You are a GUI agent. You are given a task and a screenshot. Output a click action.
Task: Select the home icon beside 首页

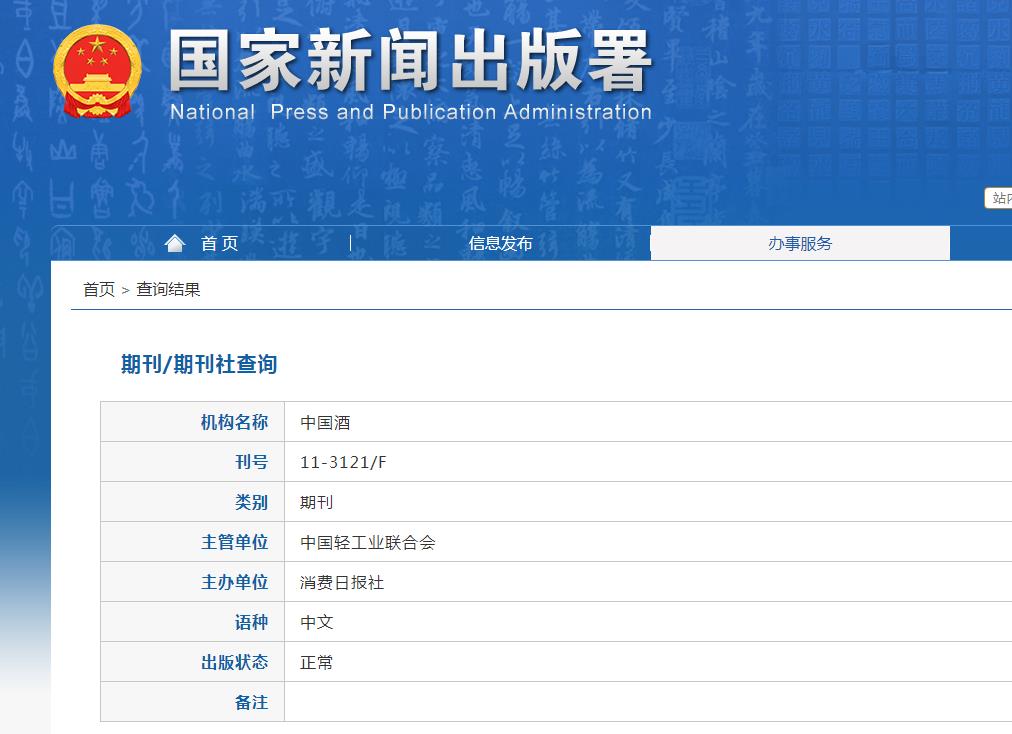point(176,242)
